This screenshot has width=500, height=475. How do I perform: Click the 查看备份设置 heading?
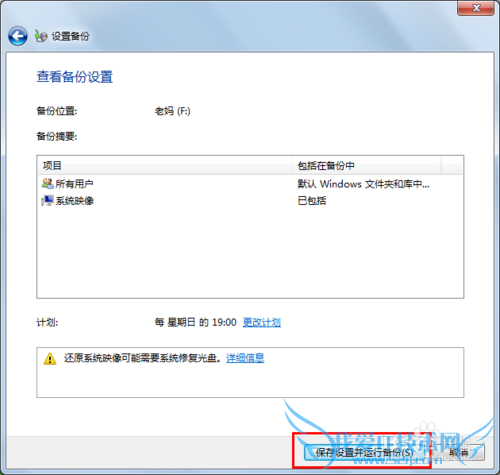(75, 77)
